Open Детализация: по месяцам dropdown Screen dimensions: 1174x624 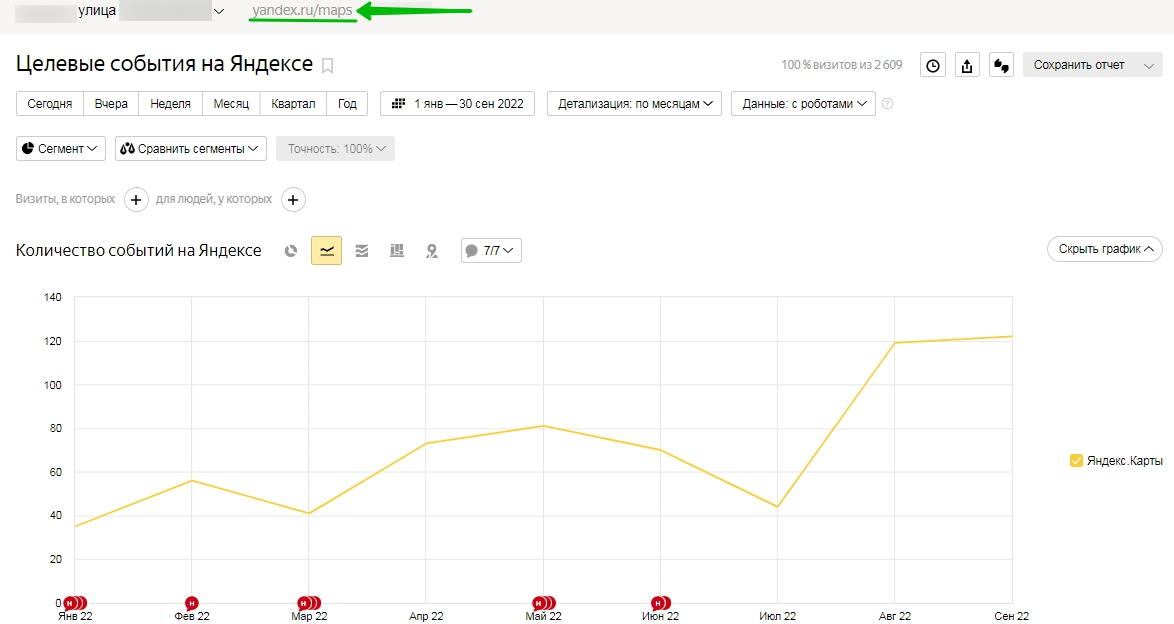(634, 103)
